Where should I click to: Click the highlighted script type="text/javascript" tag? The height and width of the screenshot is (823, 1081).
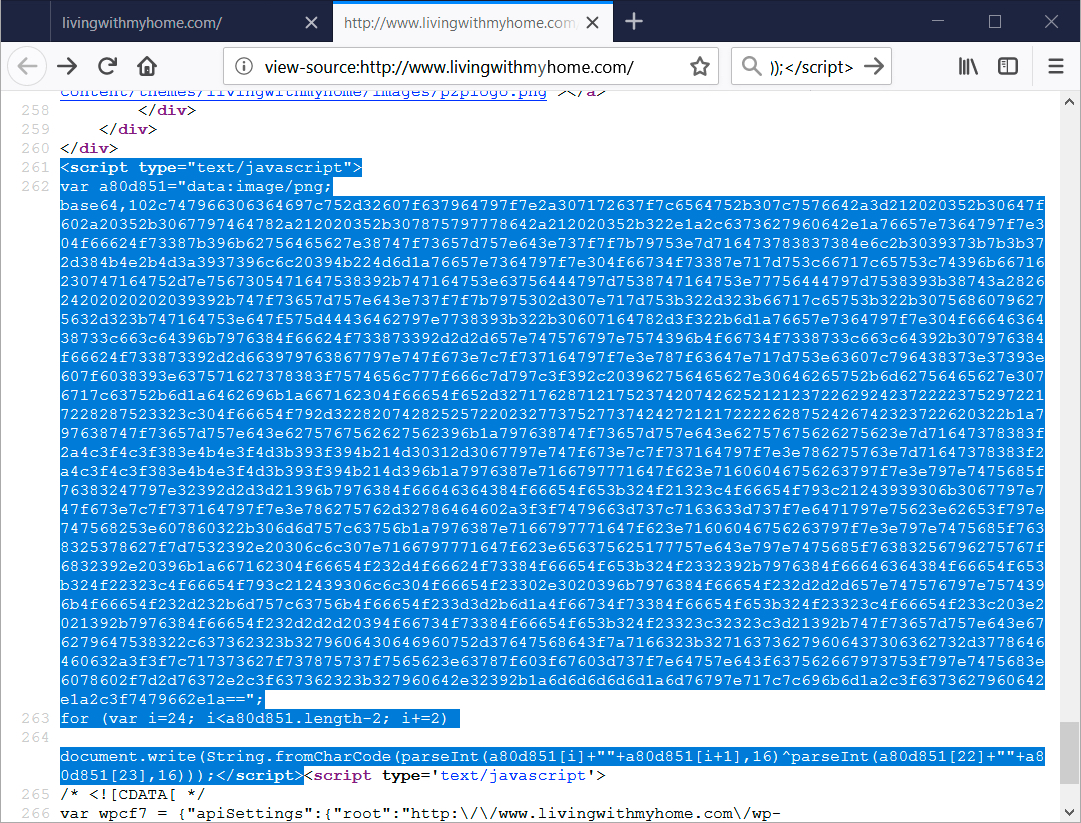point(210,167)
